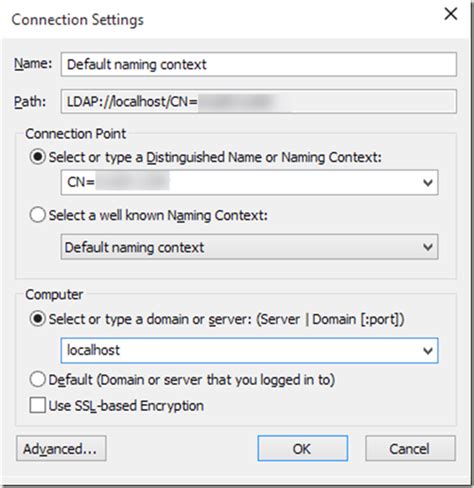This screenshot has width=474, height=488.
Task: Open the localhost server dropdown arrow
Action: point(428,351)
